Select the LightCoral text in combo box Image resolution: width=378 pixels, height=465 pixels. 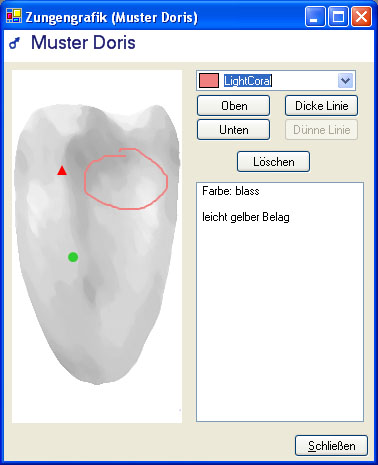point(248,81)
